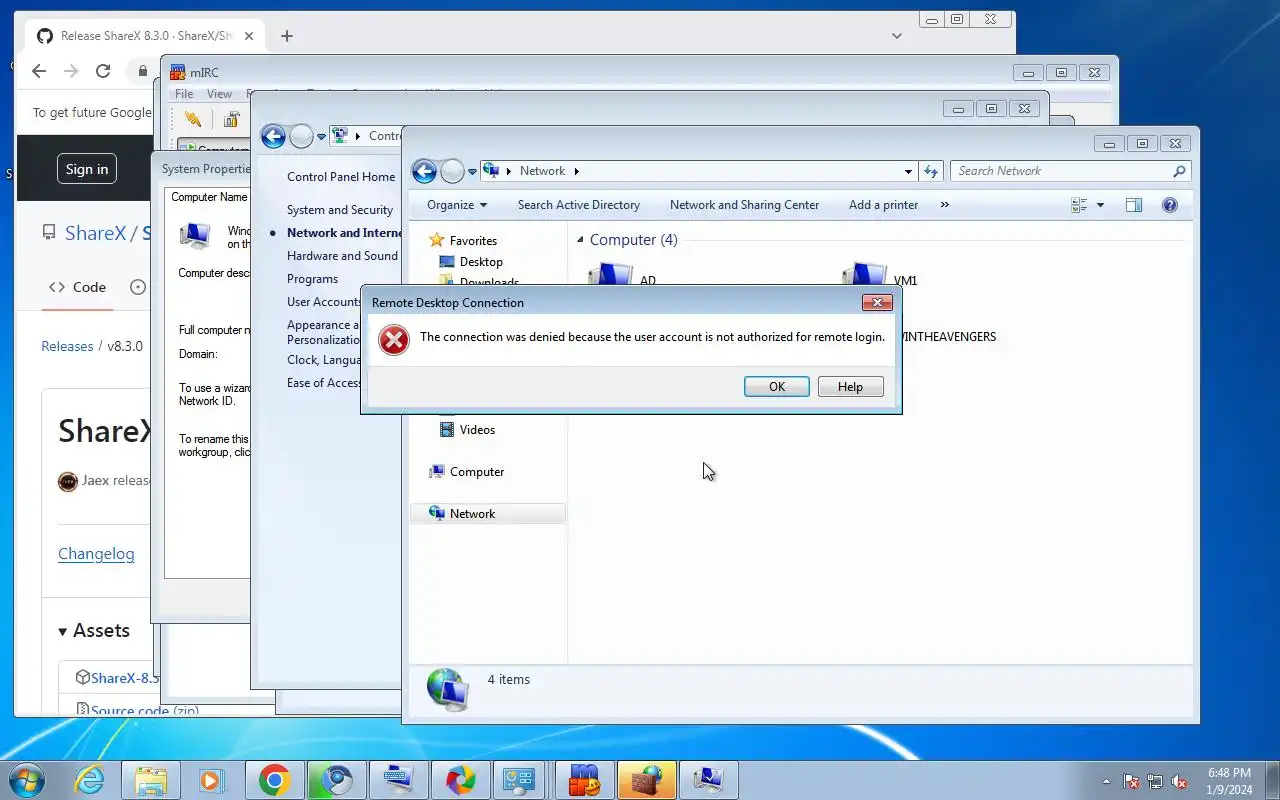Collapse the Computer (4) group
This screenshot has width=1280, height=800.
pyautogui.click(x=580, y=240)
